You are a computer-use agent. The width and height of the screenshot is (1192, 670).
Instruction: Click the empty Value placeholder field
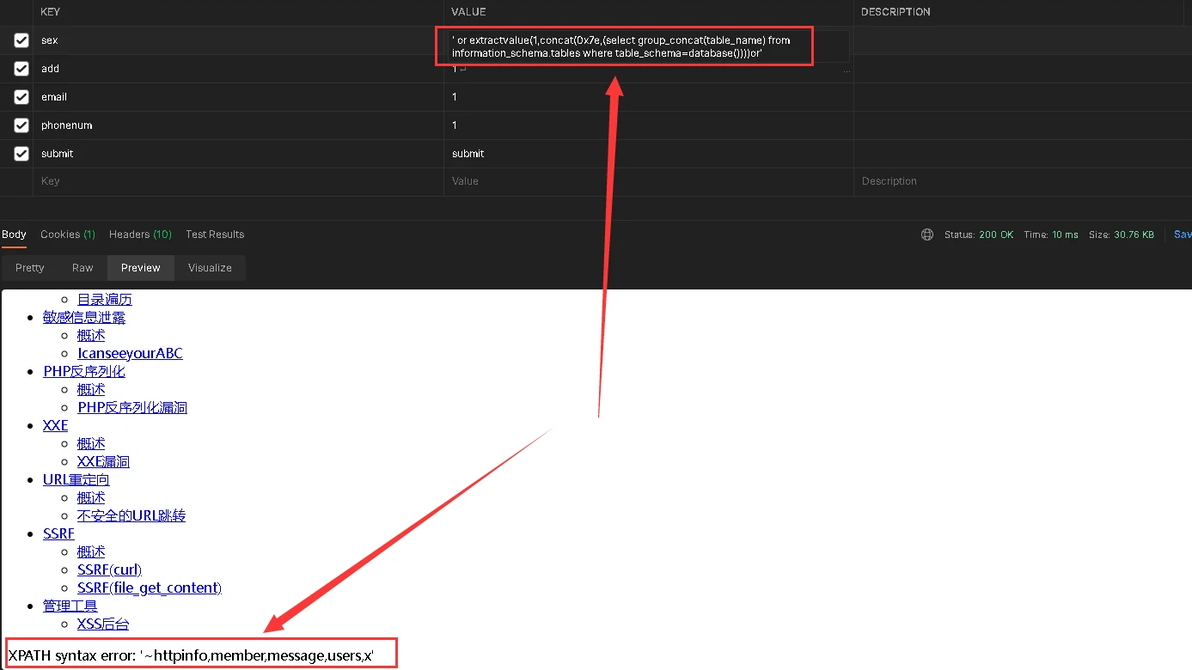[648, 181]
